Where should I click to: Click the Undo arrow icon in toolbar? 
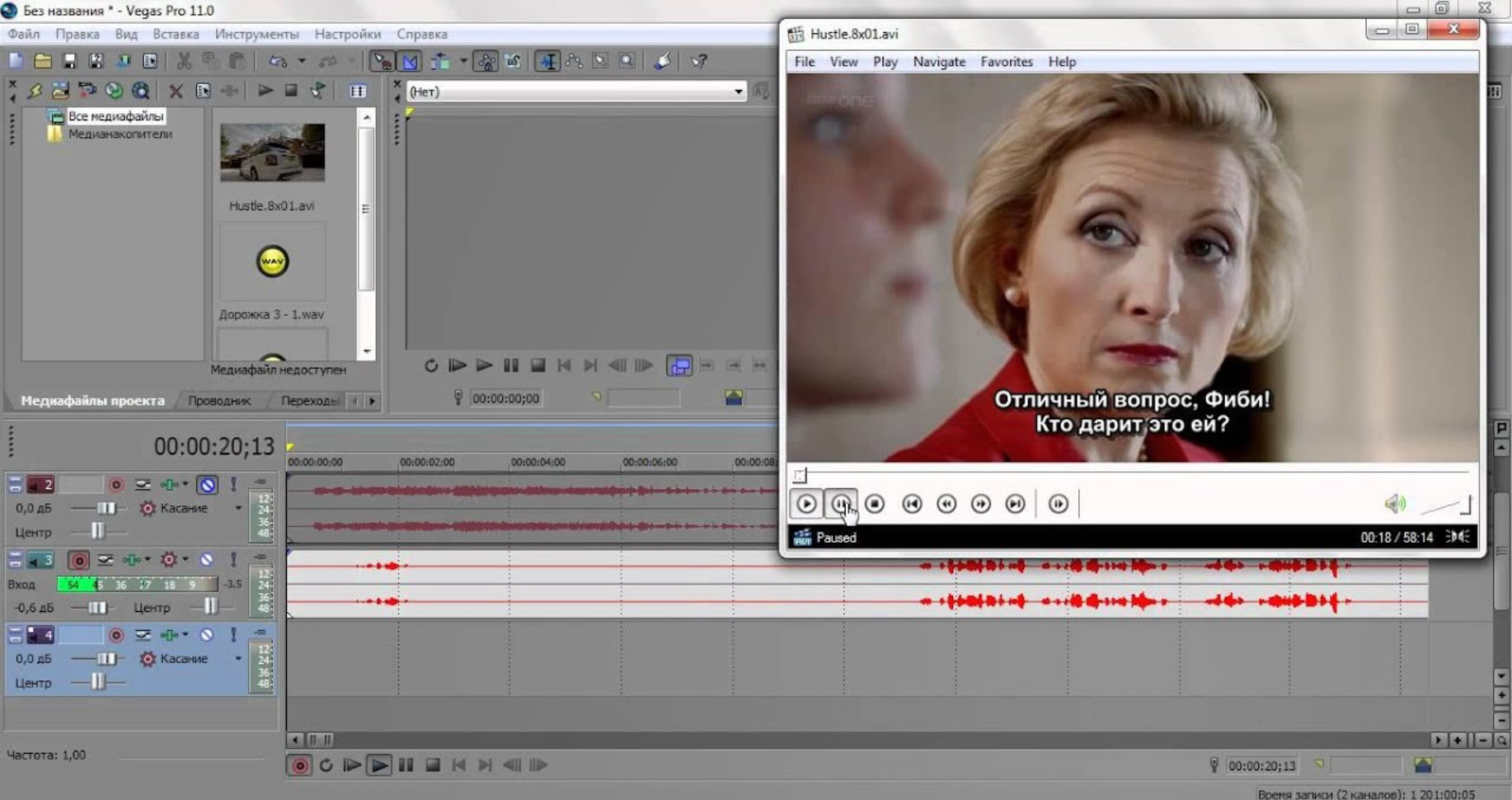pos(279,61)
